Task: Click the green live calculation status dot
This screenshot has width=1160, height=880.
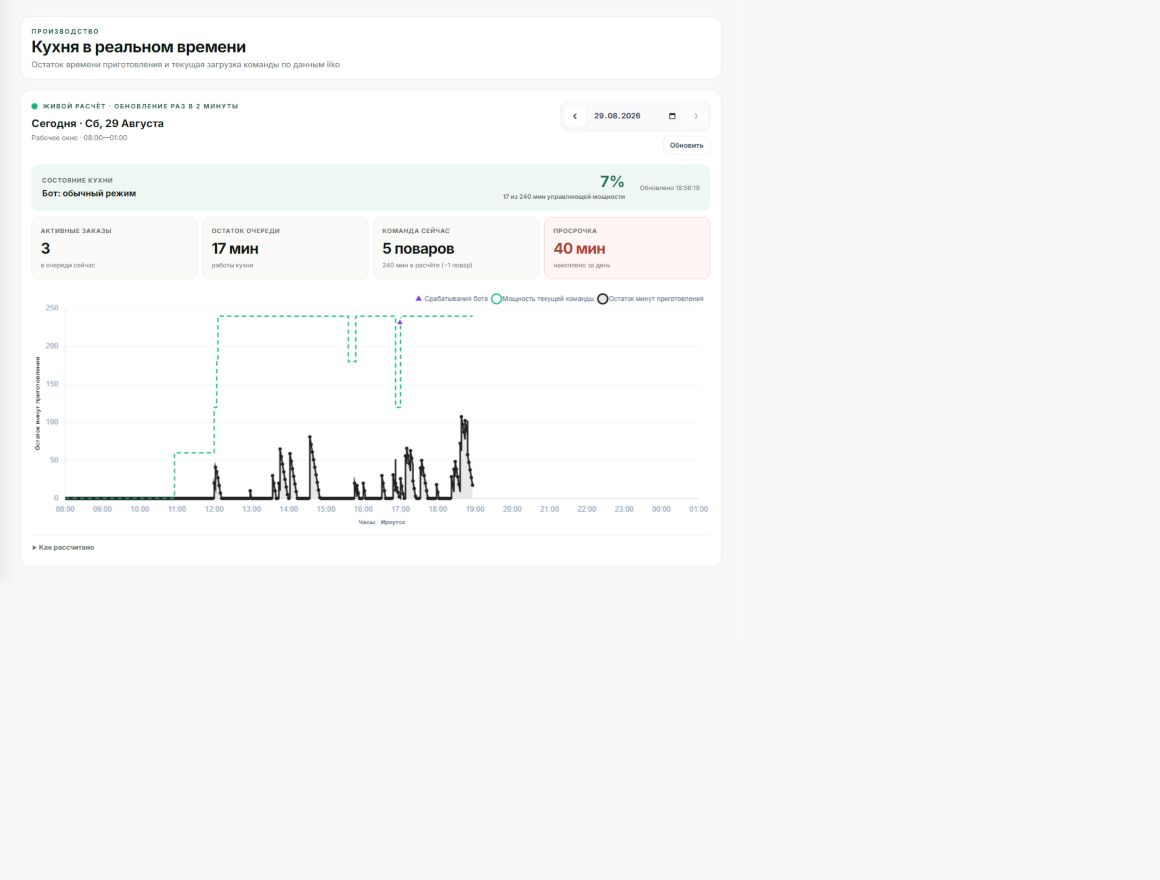Action: click(x=35, y=106)
